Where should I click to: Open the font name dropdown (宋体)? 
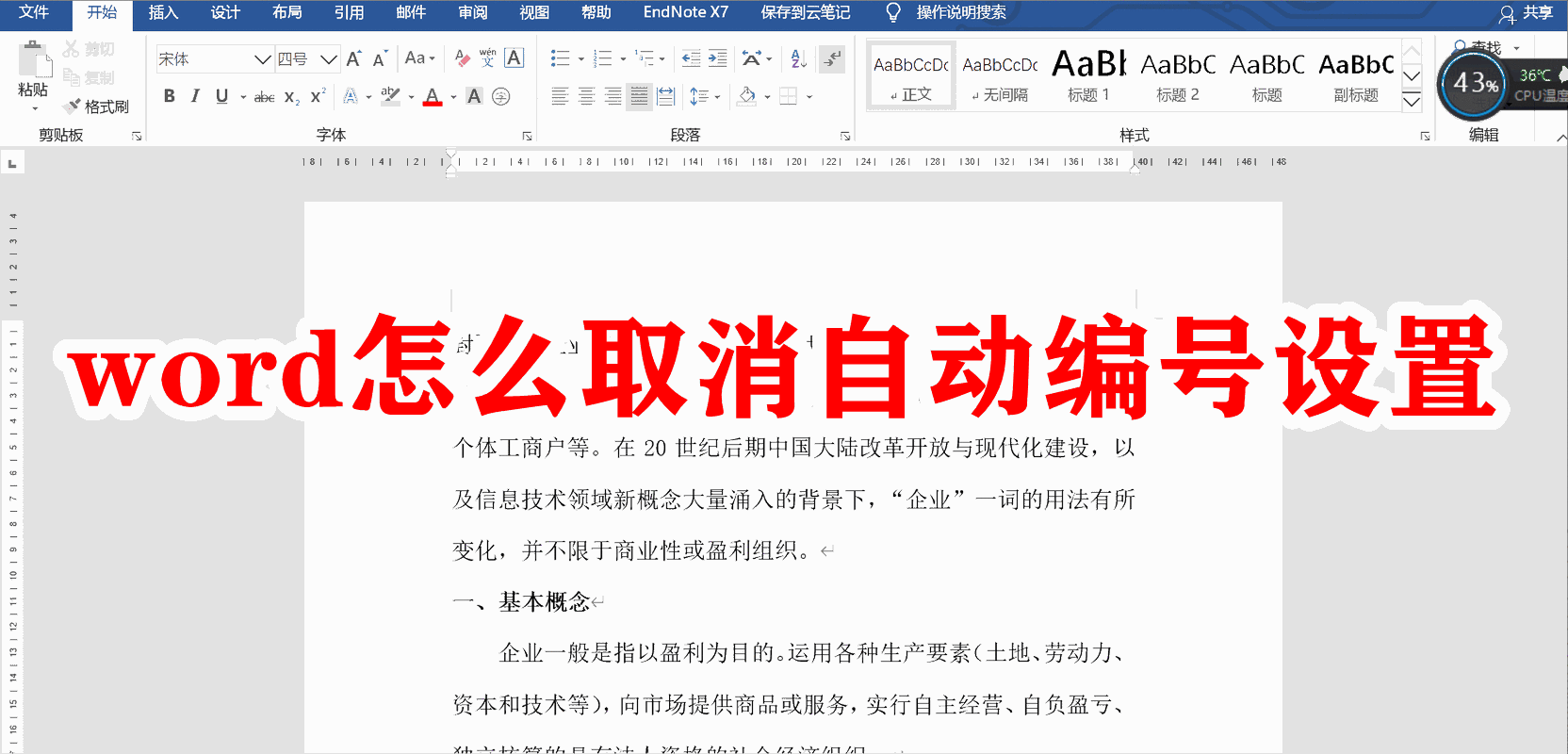pyautogui.click(x=262, y=59)
